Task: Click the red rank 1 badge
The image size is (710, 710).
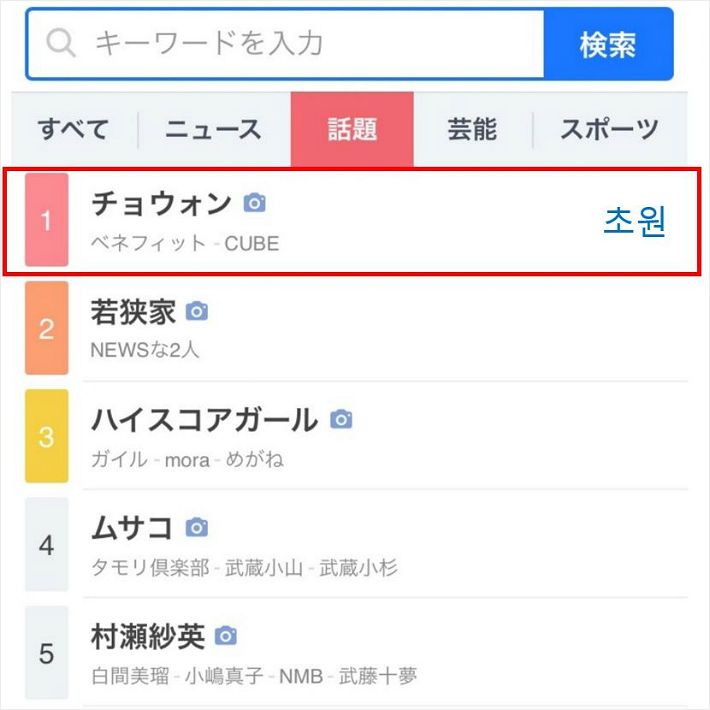Action: pyautogui.click(x=46, y=220)
